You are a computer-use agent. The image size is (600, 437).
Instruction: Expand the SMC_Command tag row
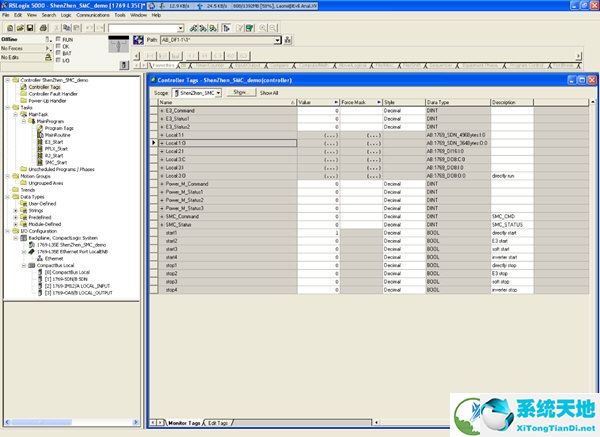162,217
